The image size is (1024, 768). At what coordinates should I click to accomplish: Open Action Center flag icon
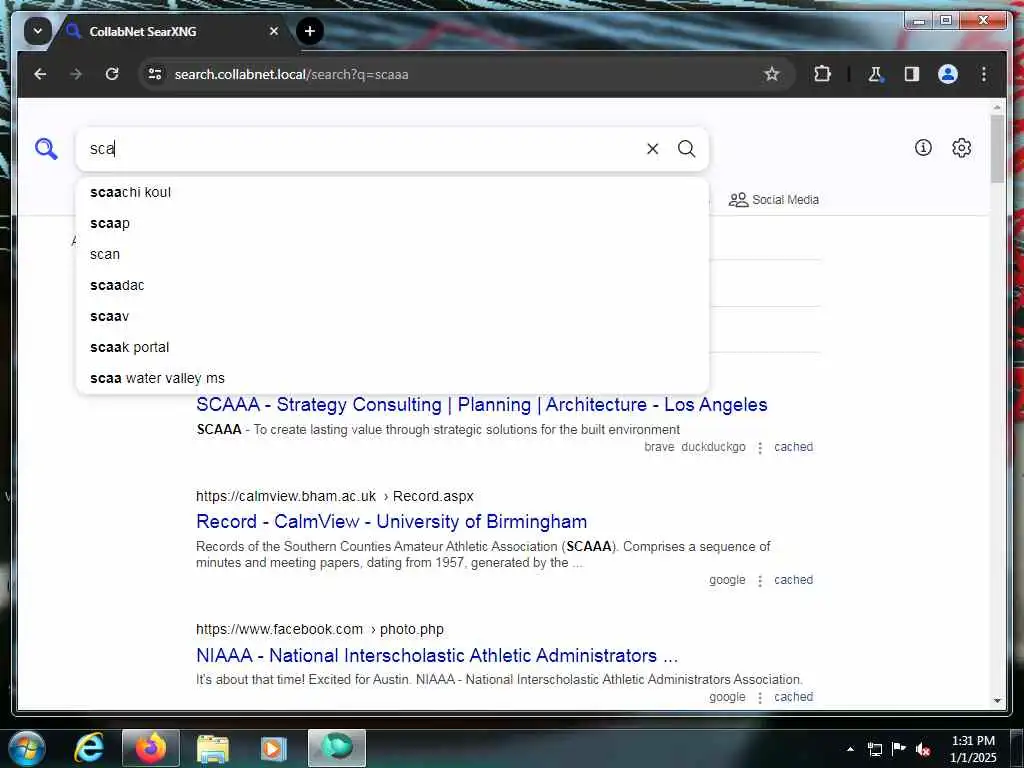coord(899,749)
